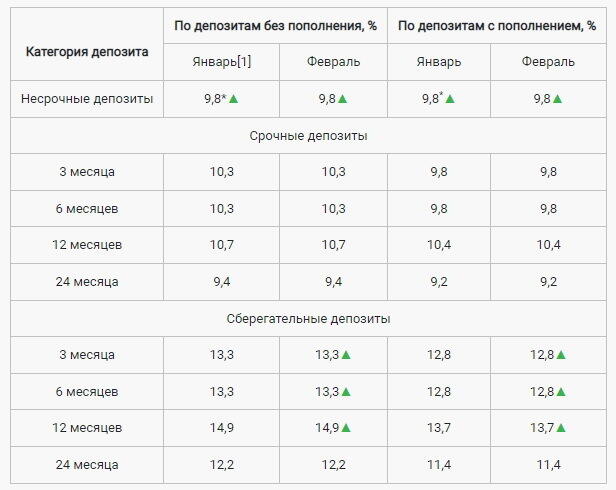
Task: Click the 'Несрочные депозиты' row label
Action: 86,99
